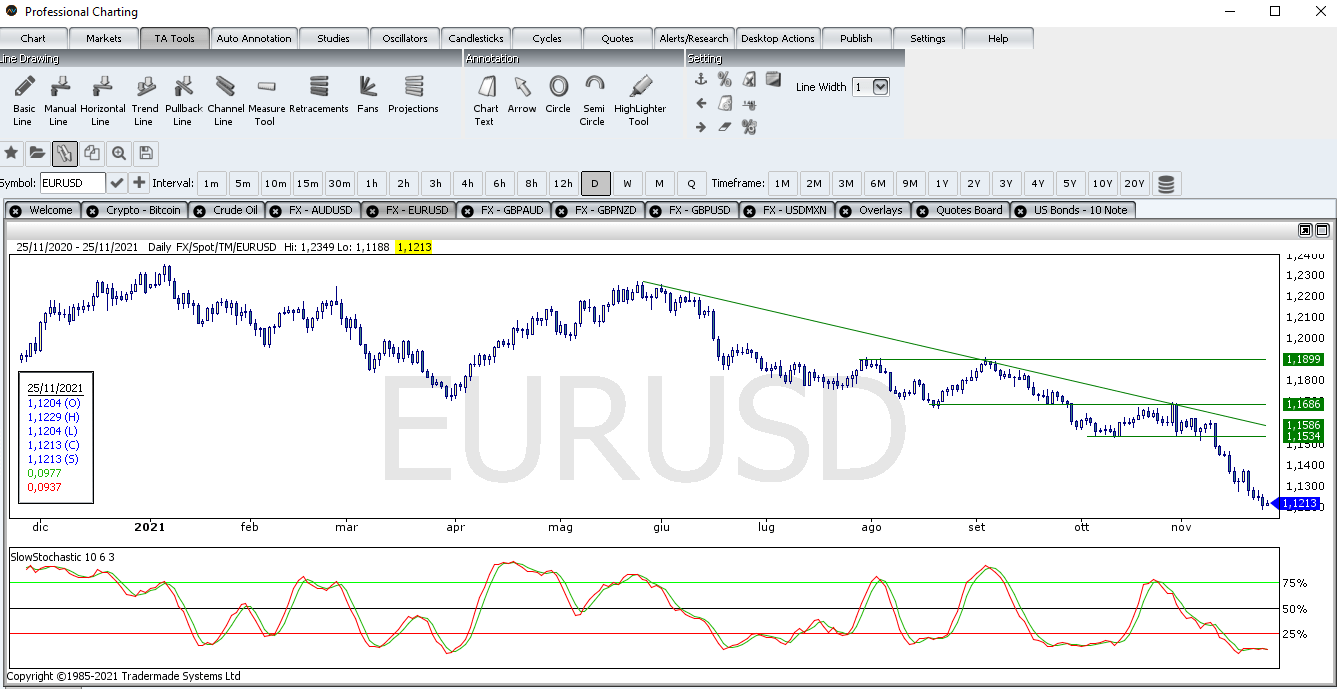Choose the 10Y timeframe
This screenshot has width=1337, height=689.
(x=1102, y=183)
